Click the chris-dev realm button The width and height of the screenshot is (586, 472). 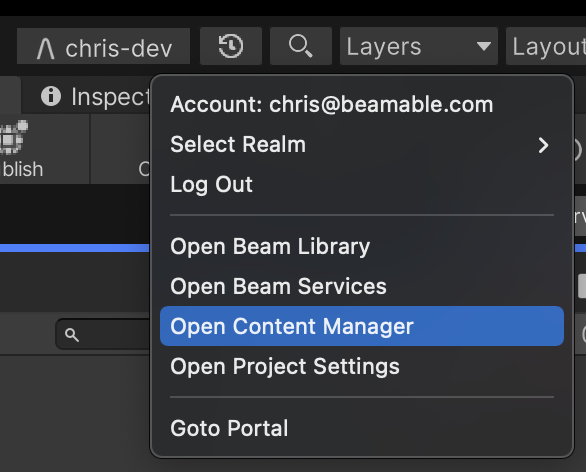104,46
